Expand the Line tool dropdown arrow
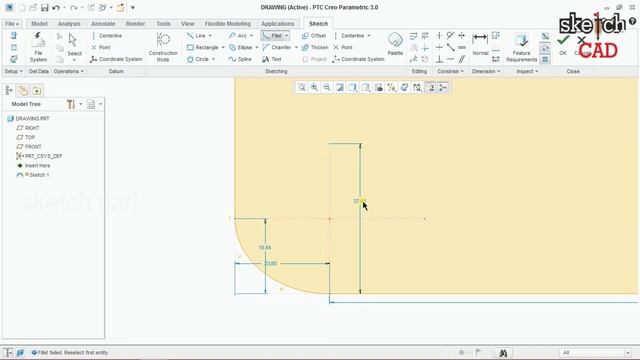This screenshot has height=360, width=640. (x=210, y=36)
